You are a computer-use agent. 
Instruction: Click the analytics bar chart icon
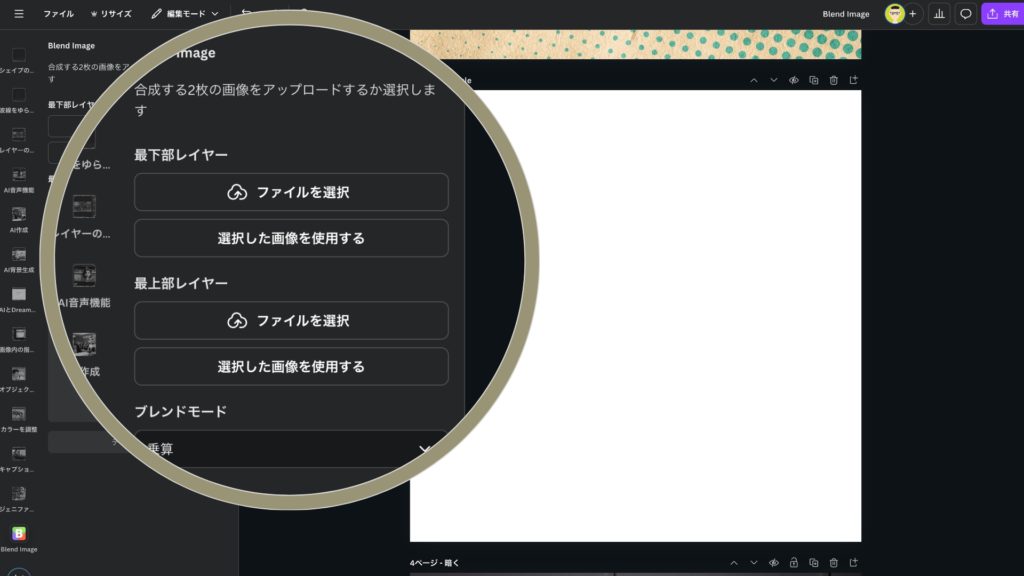click(939, 14)
